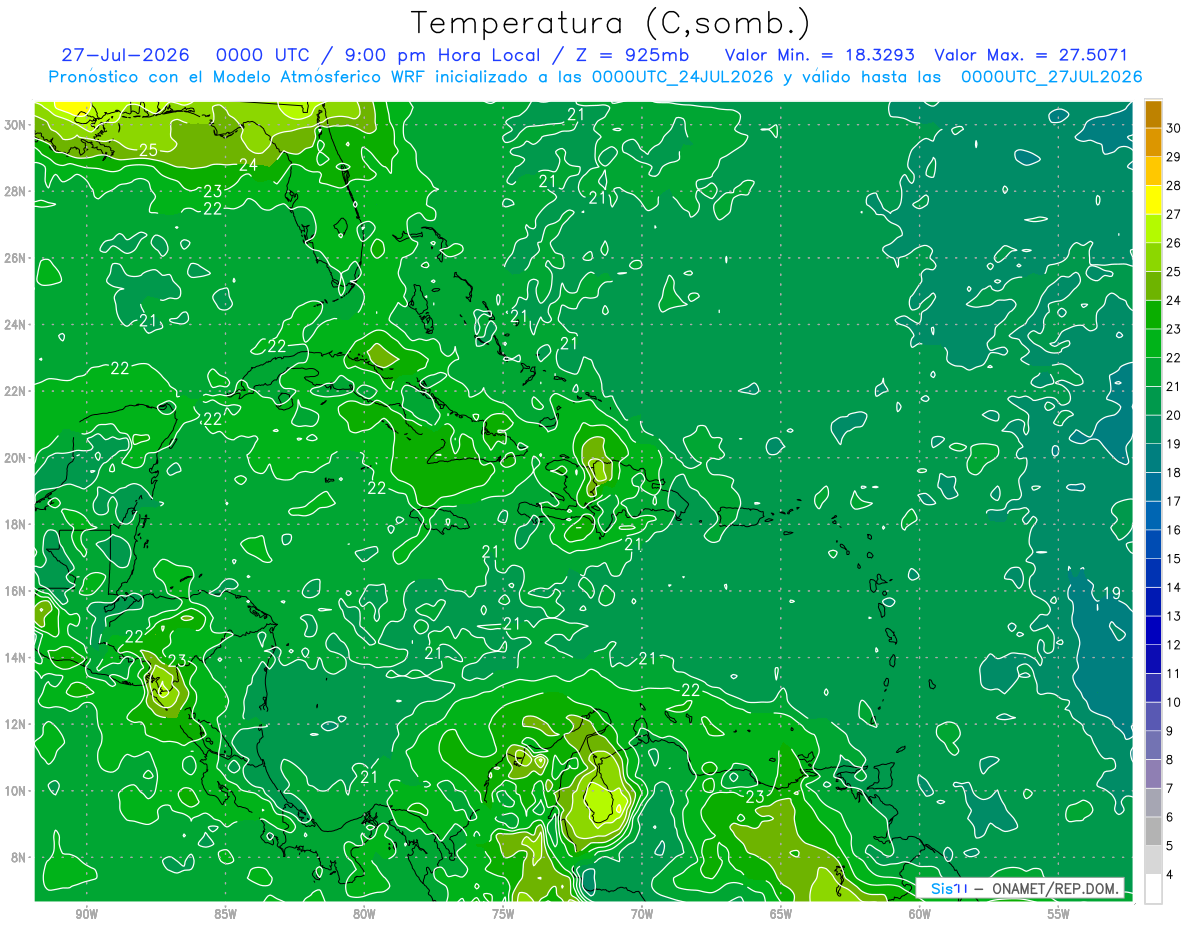Click the color bar label '20'

click(x=1174, y=415)
